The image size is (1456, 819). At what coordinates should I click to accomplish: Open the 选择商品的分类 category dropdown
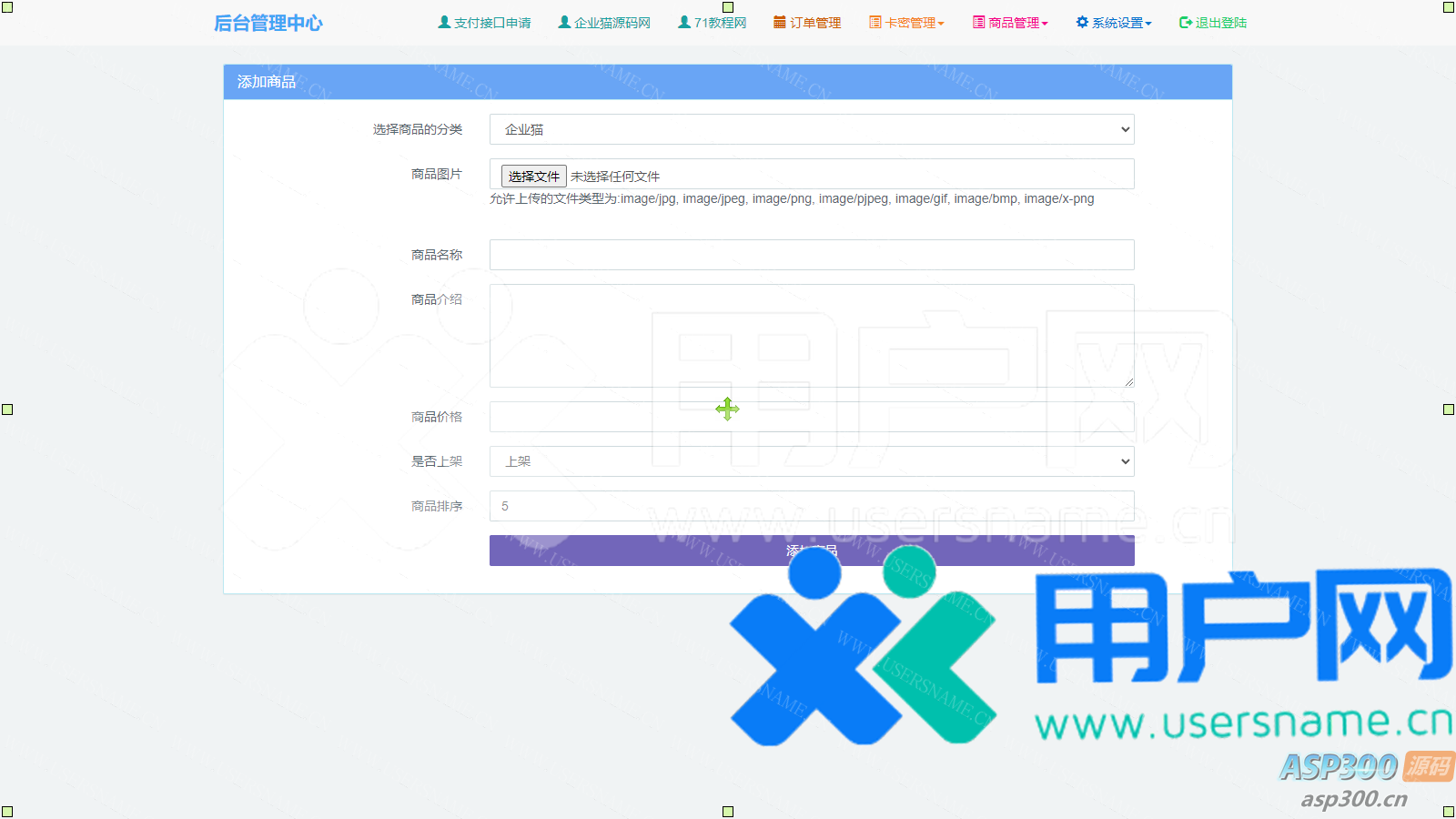click(812, 129)
